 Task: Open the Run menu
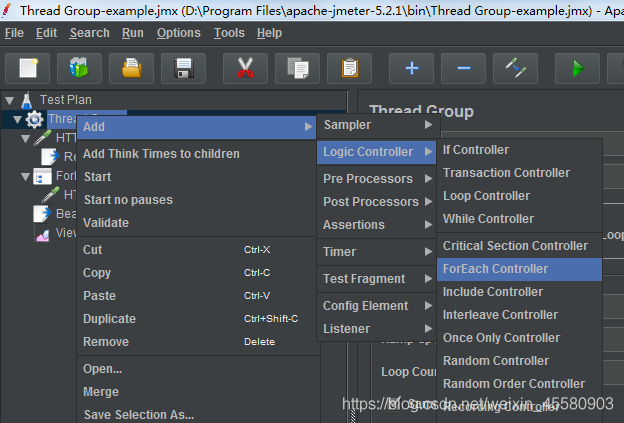(x=133, y=33)
